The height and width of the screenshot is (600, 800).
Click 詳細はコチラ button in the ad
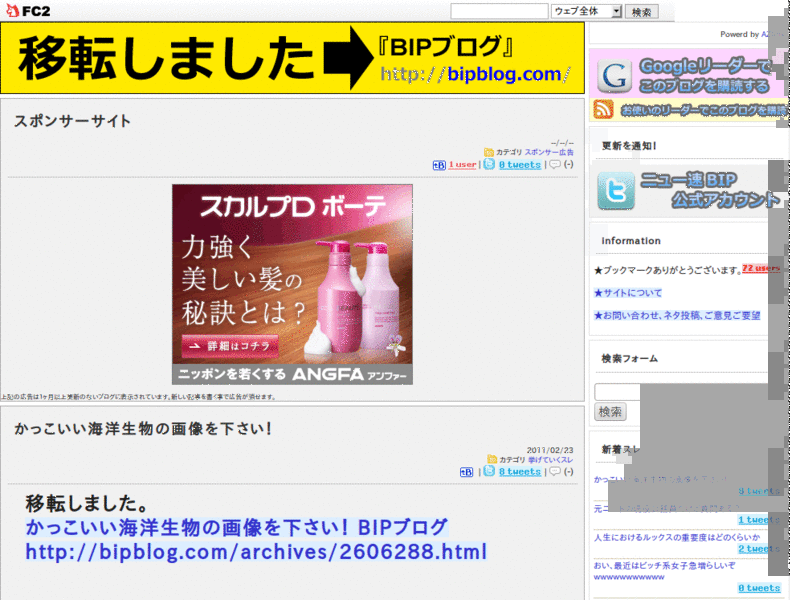(x=230, y=346)
